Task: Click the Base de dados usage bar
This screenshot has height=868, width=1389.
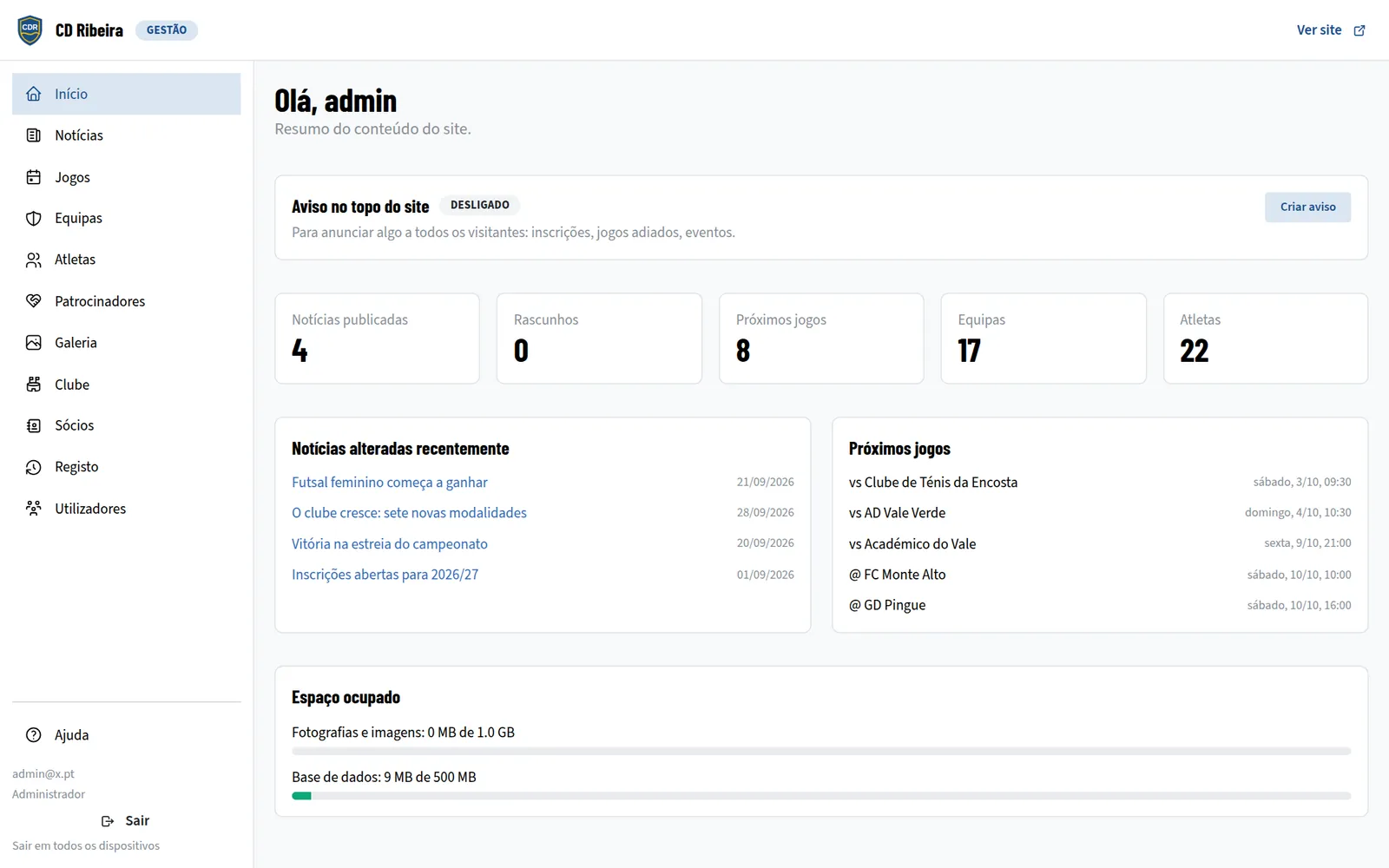Action: tap(821, 796)
